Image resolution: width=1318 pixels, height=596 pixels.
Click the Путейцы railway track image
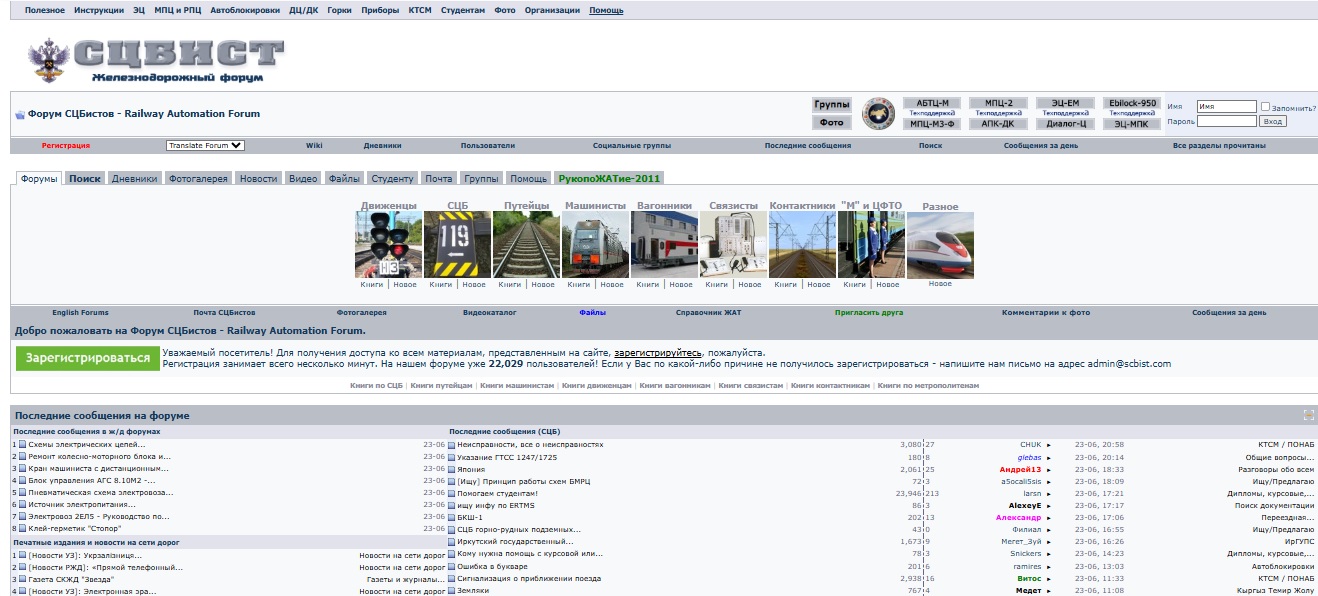(x=526, y=245)
